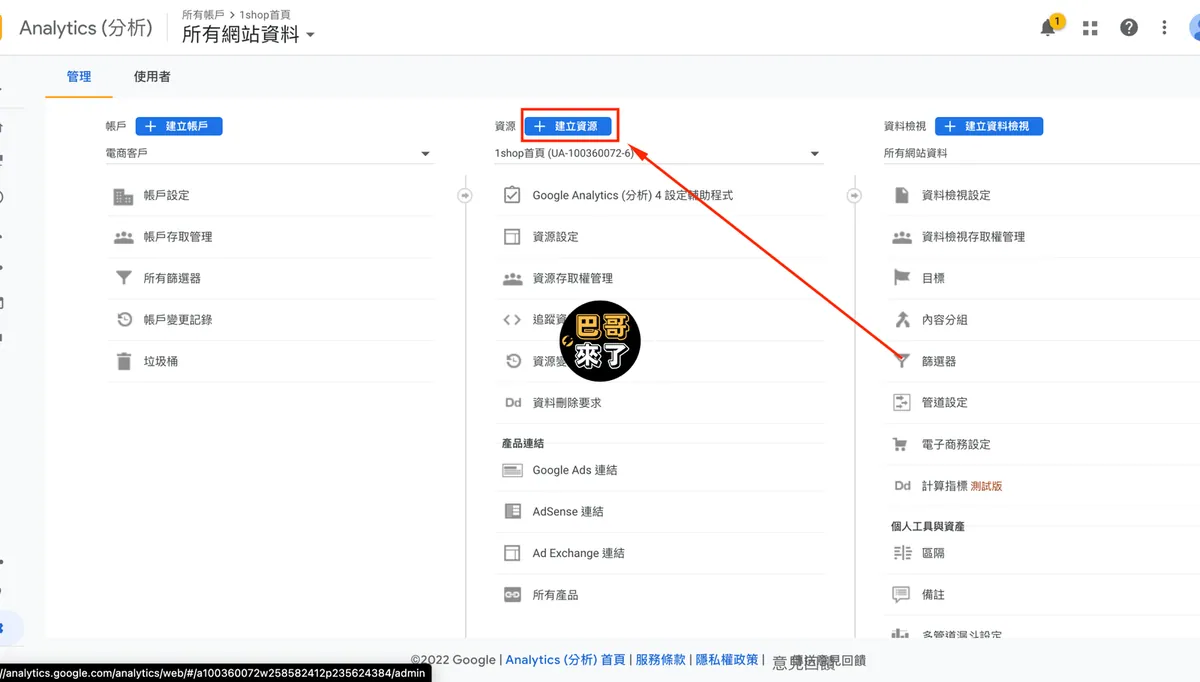1200x682 pixels.
Task: Open 備註 under personal tools
Action: click(933, 595)
